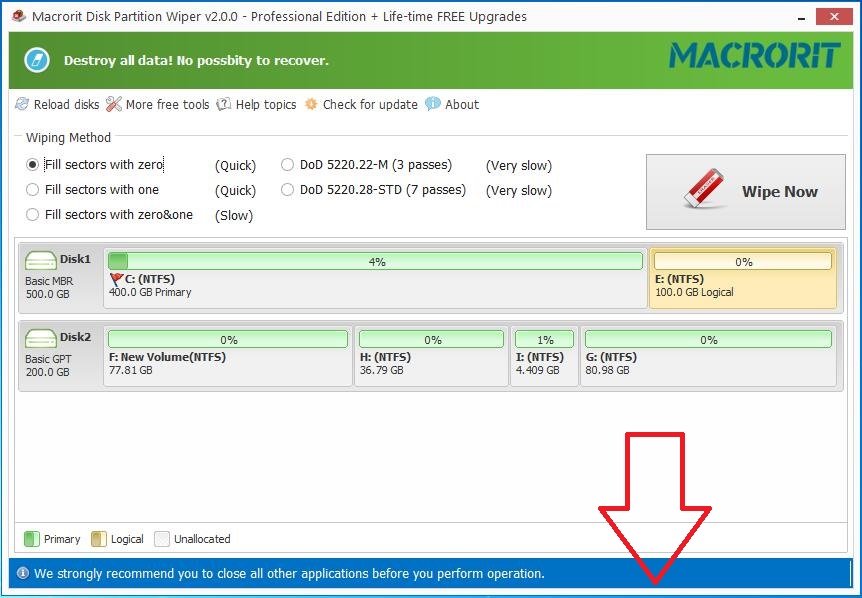The width and height of the screenshot is (862, 598).
Task: Click the green header eraser logo icon
Action: [37, 60]
